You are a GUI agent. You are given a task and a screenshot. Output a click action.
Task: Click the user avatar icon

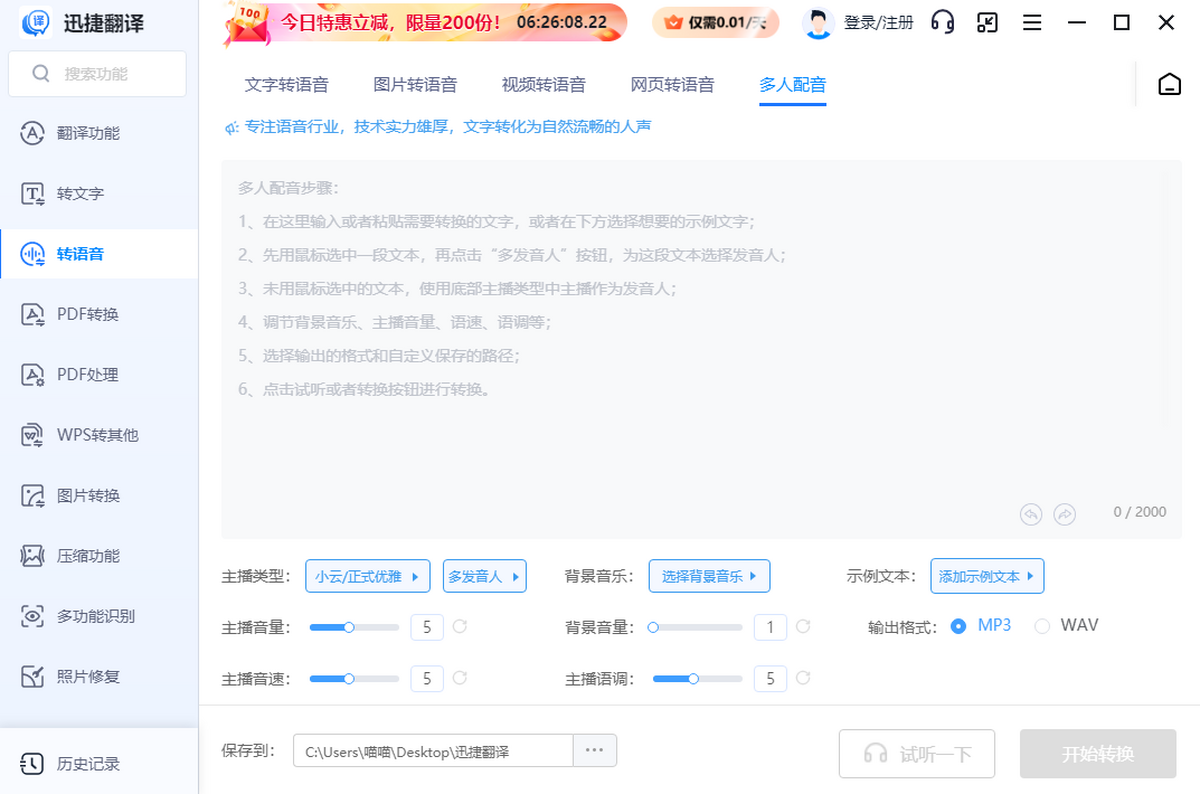click(818, 23)
